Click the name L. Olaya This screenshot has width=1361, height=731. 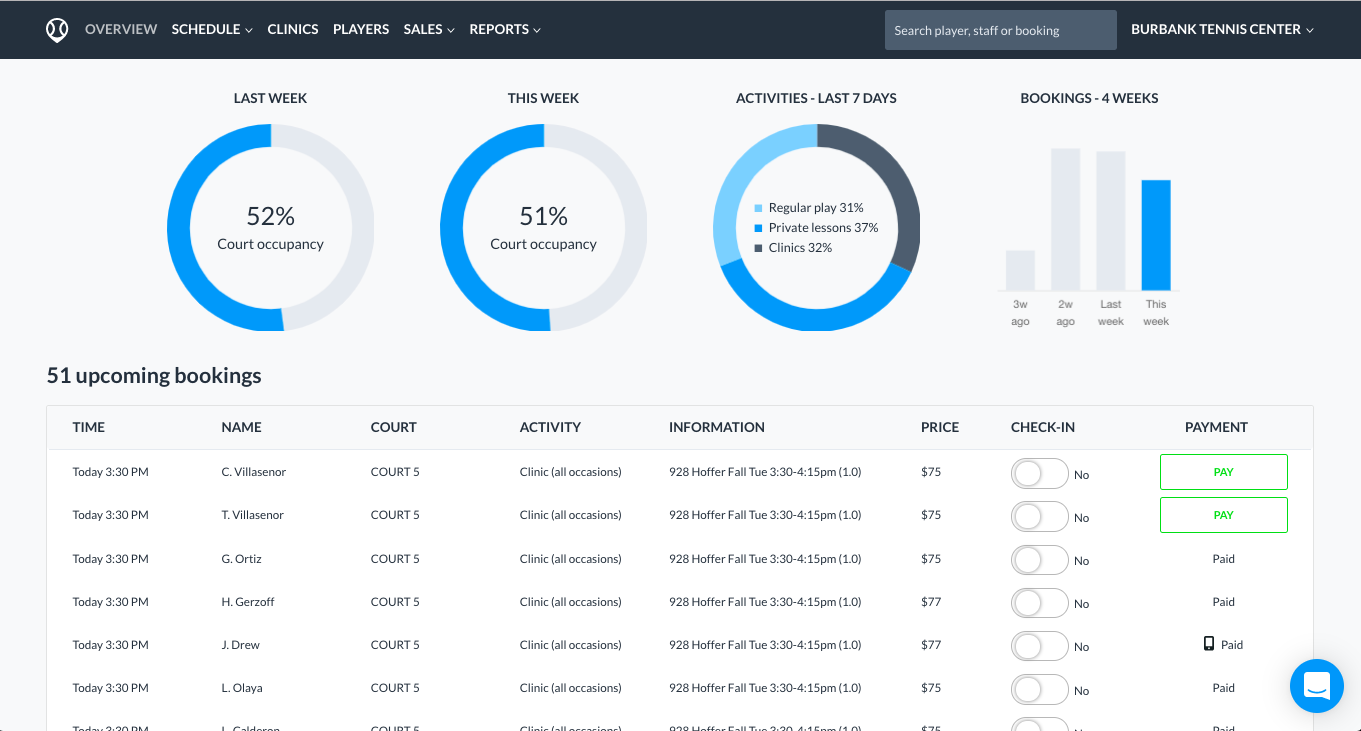[x=242, y=687]
